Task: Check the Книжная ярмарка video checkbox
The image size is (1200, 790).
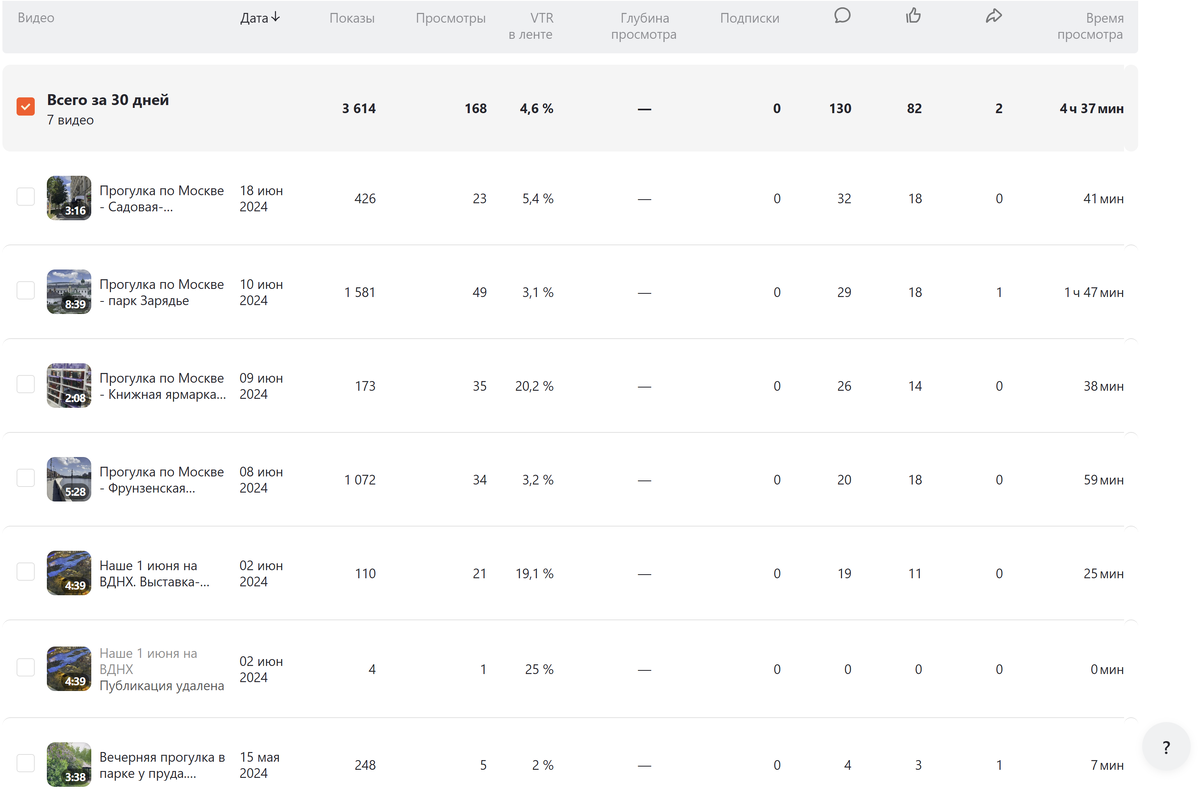Action: tap(26, 384)
